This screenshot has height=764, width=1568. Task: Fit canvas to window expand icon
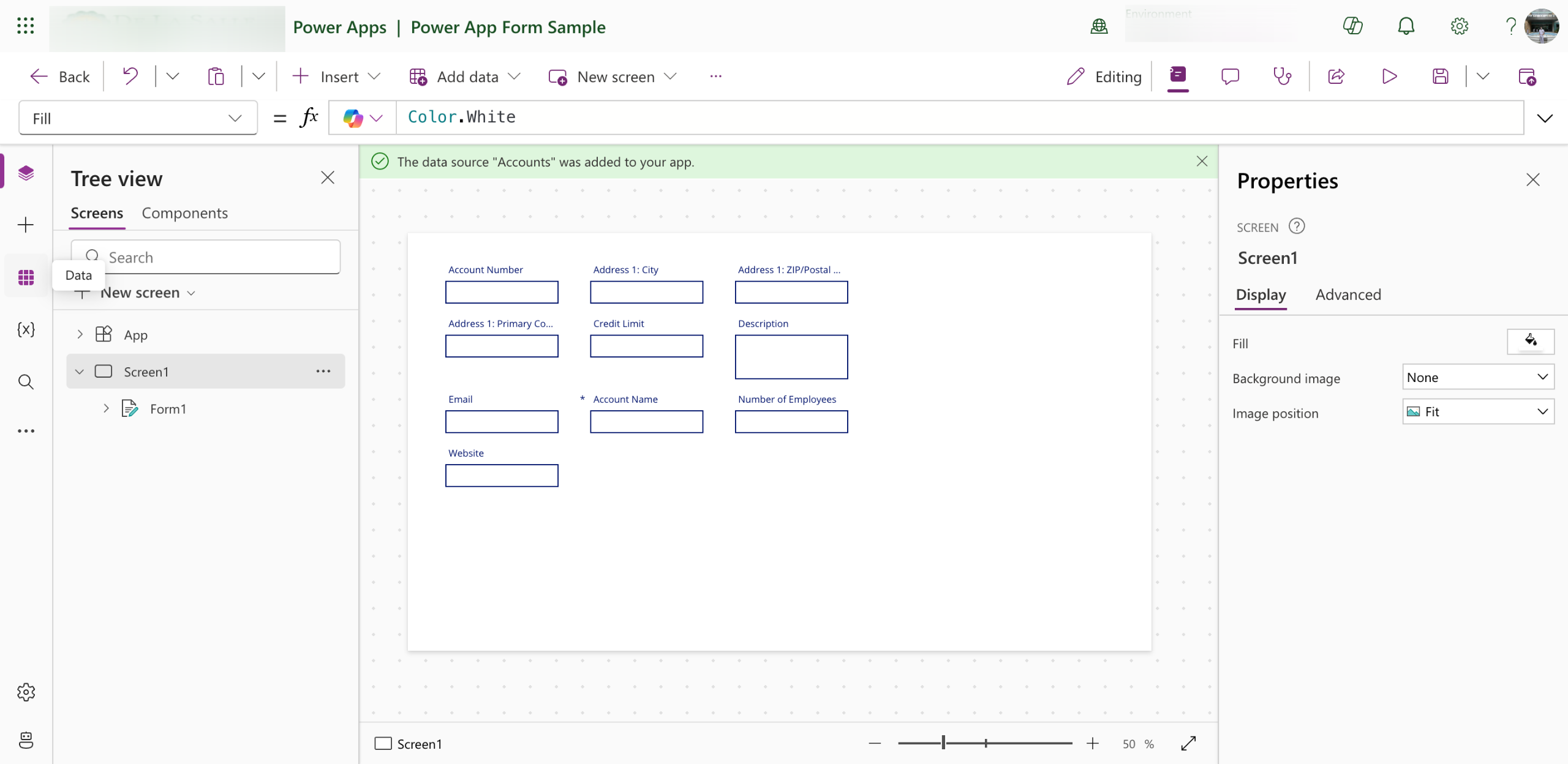click(1189, 743)
